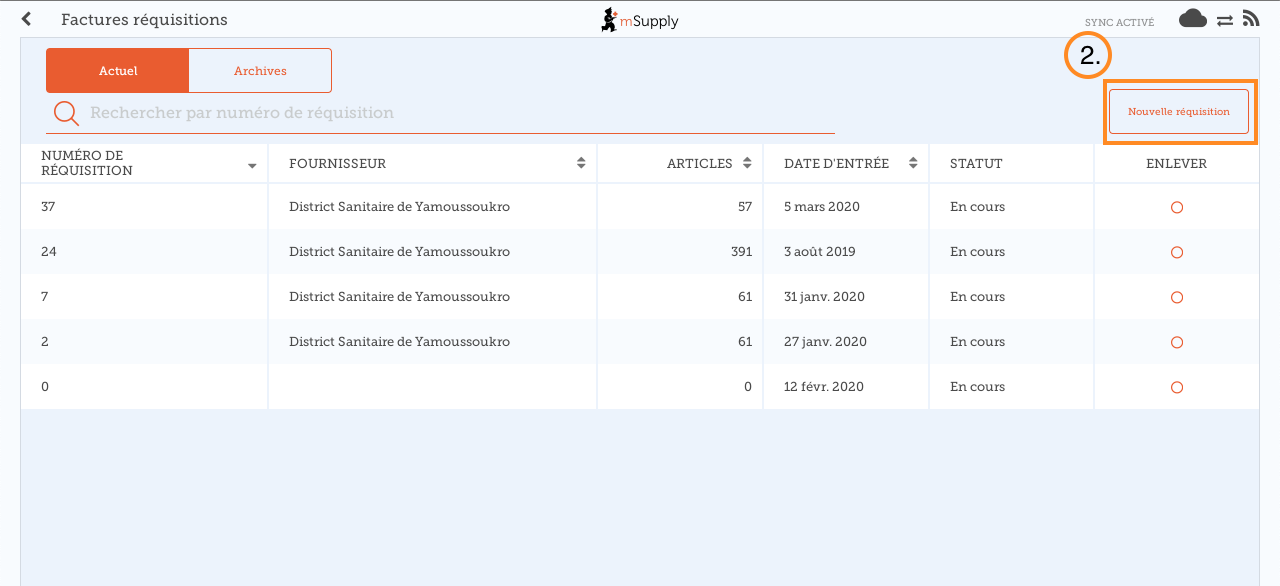Toggle remove circle for requisition 7
The image size is (1280, 586).
(1176, 297)
